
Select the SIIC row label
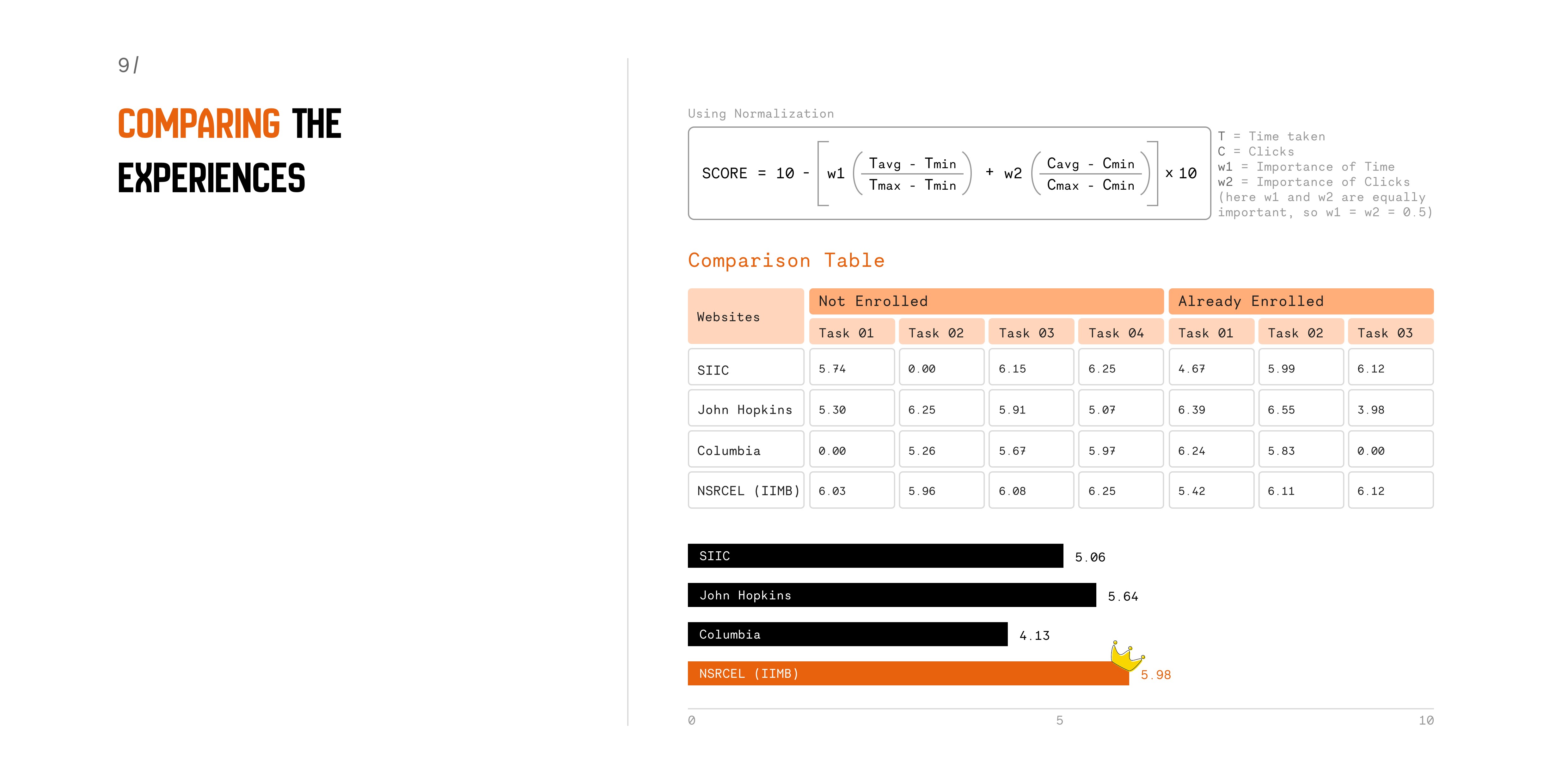pos(746,368)
